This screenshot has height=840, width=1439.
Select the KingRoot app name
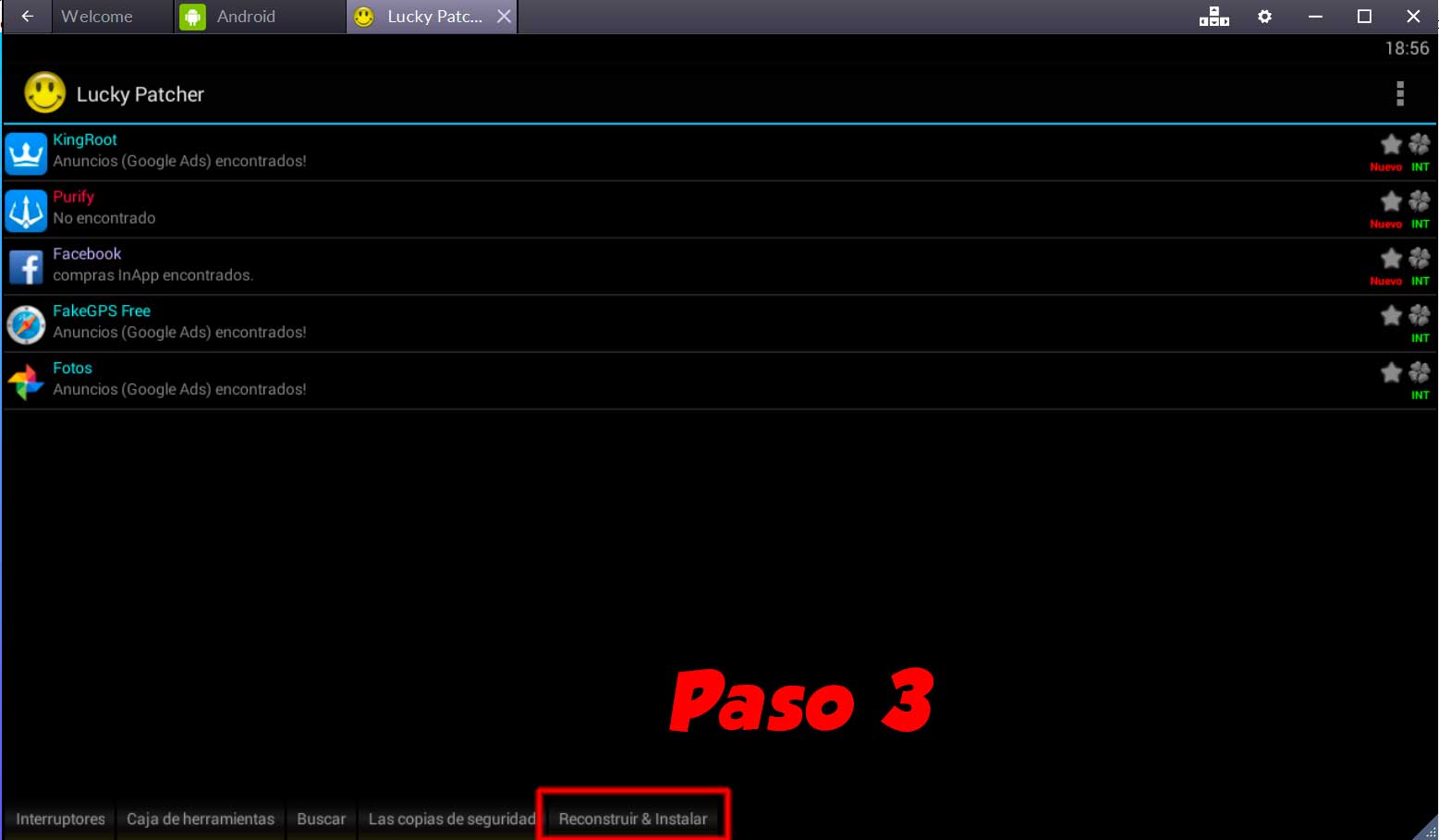[x=85, y=140]
